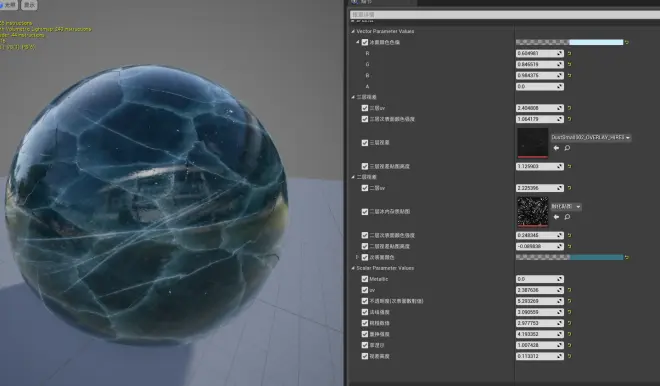660x386 pixels.
Task: Browse to DustSmall002 texture in Content Browser
Action: tap(567, 148)
